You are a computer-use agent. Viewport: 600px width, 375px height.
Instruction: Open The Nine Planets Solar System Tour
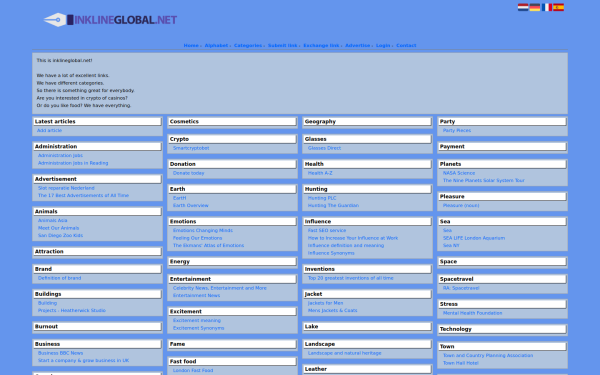click(x=484, y=181)
